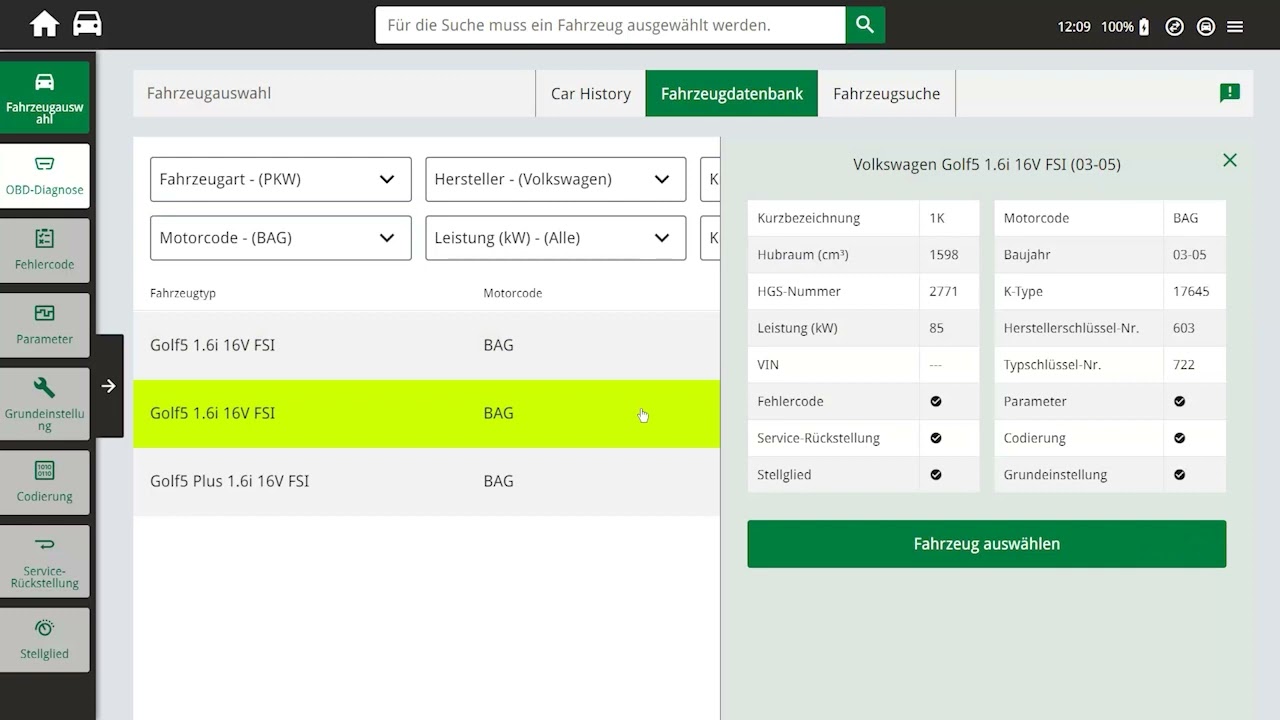Open Parameter in the sidebar
Screen dimensions: 1280x720
[45, 325]
